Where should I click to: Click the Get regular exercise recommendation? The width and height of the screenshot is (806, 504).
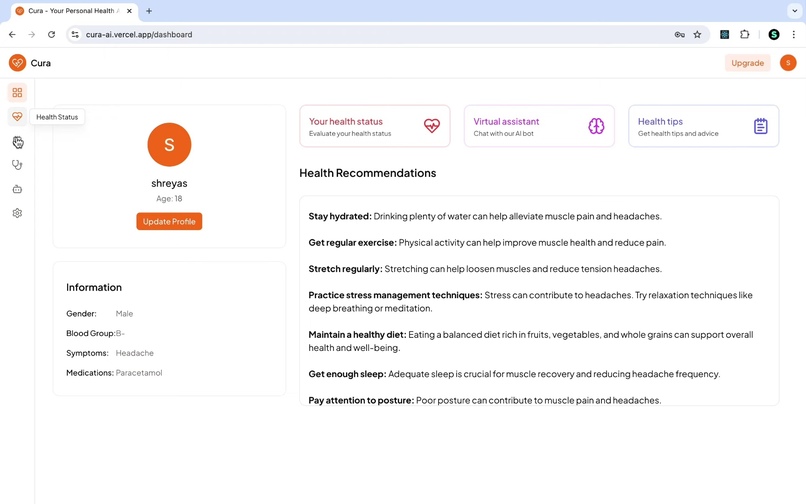coord(487,243)
